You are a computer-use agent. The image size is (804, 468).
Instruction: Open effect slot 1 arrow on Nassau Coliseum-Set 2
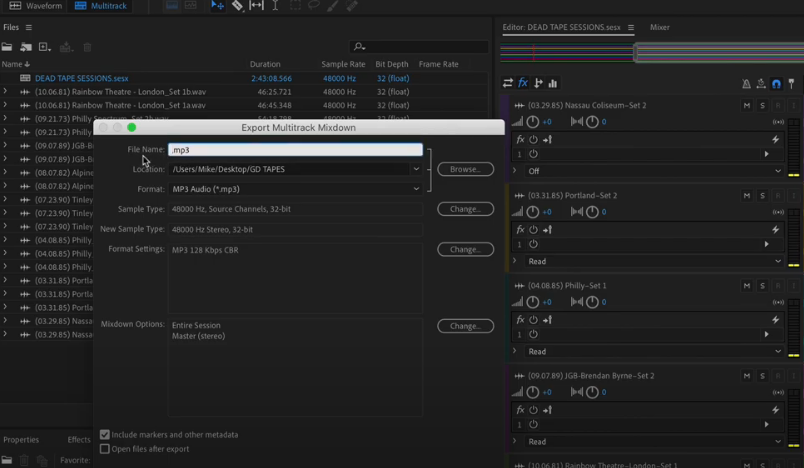click(767, 154)
